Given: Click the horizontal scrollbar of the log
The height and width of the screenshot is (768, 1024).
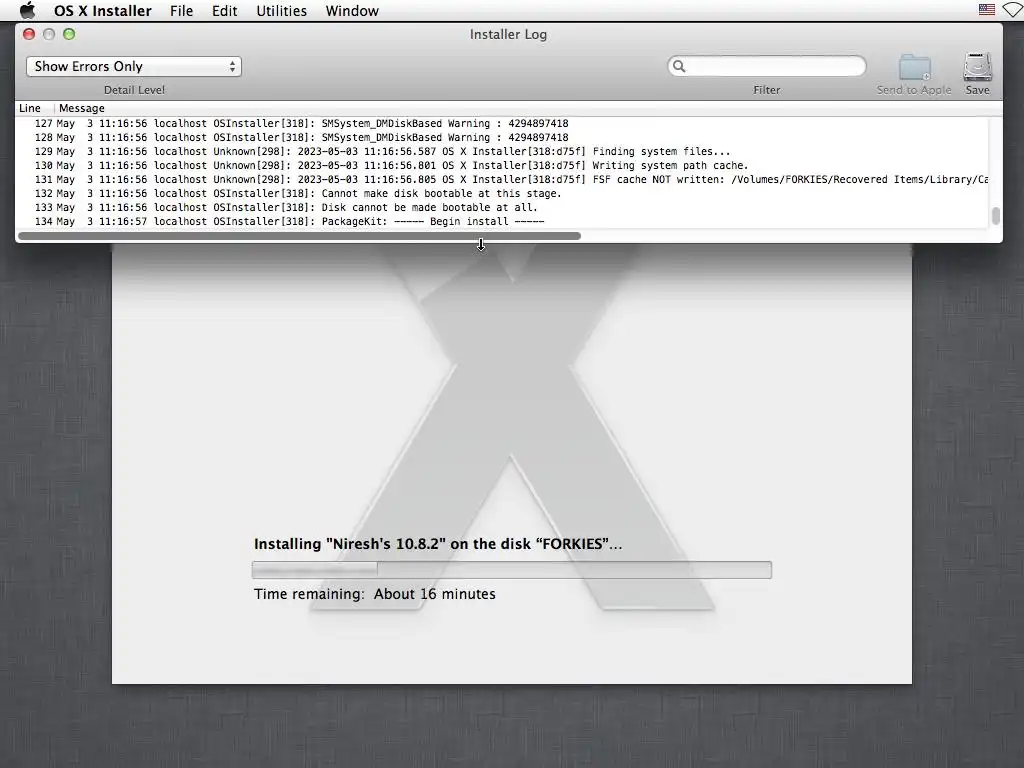Looking at the screenshot, I should coord(299,236).
